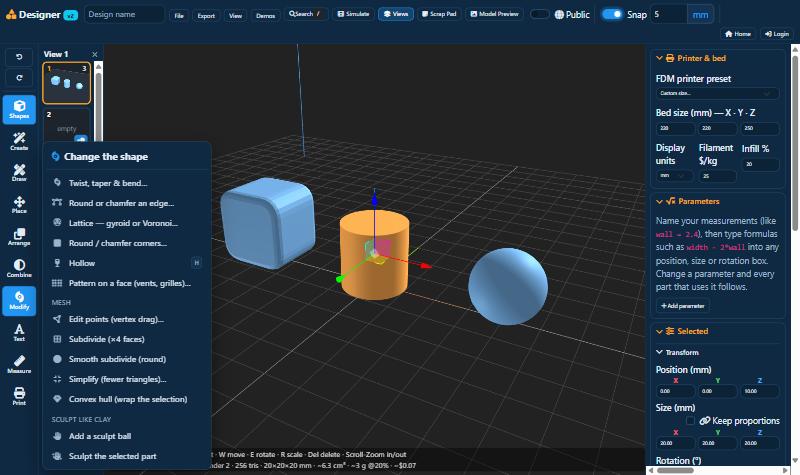Select empty view thumbnail 2
This screenshot has width=800, height=475.
click(66, 124)
